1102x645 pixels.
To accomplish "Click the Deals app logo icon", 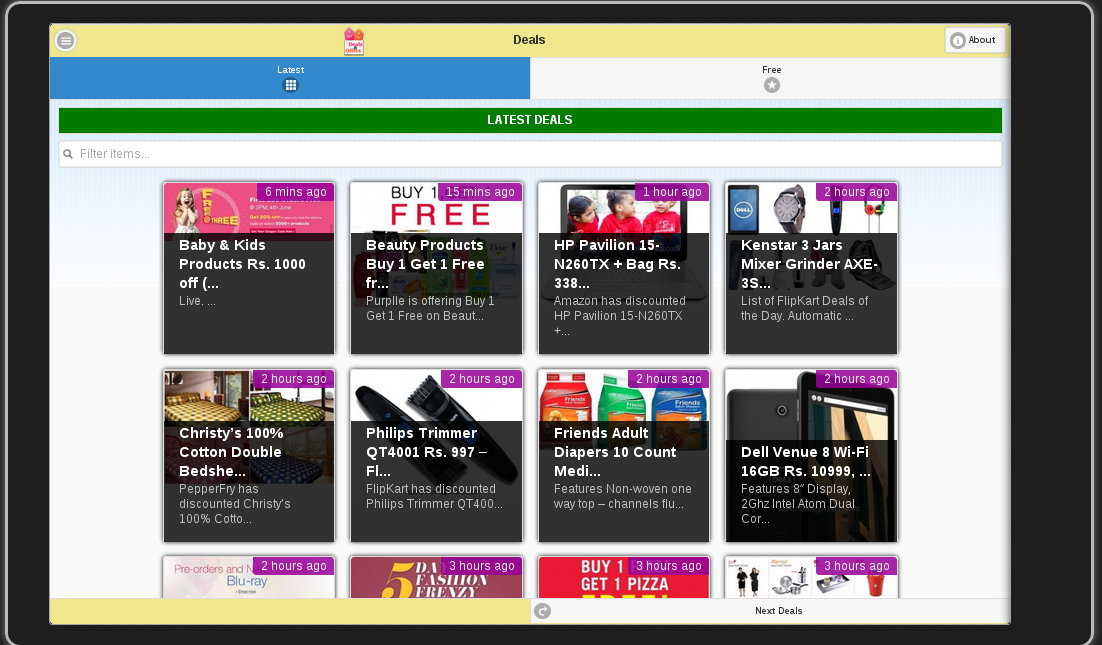I will coord(354,41).
